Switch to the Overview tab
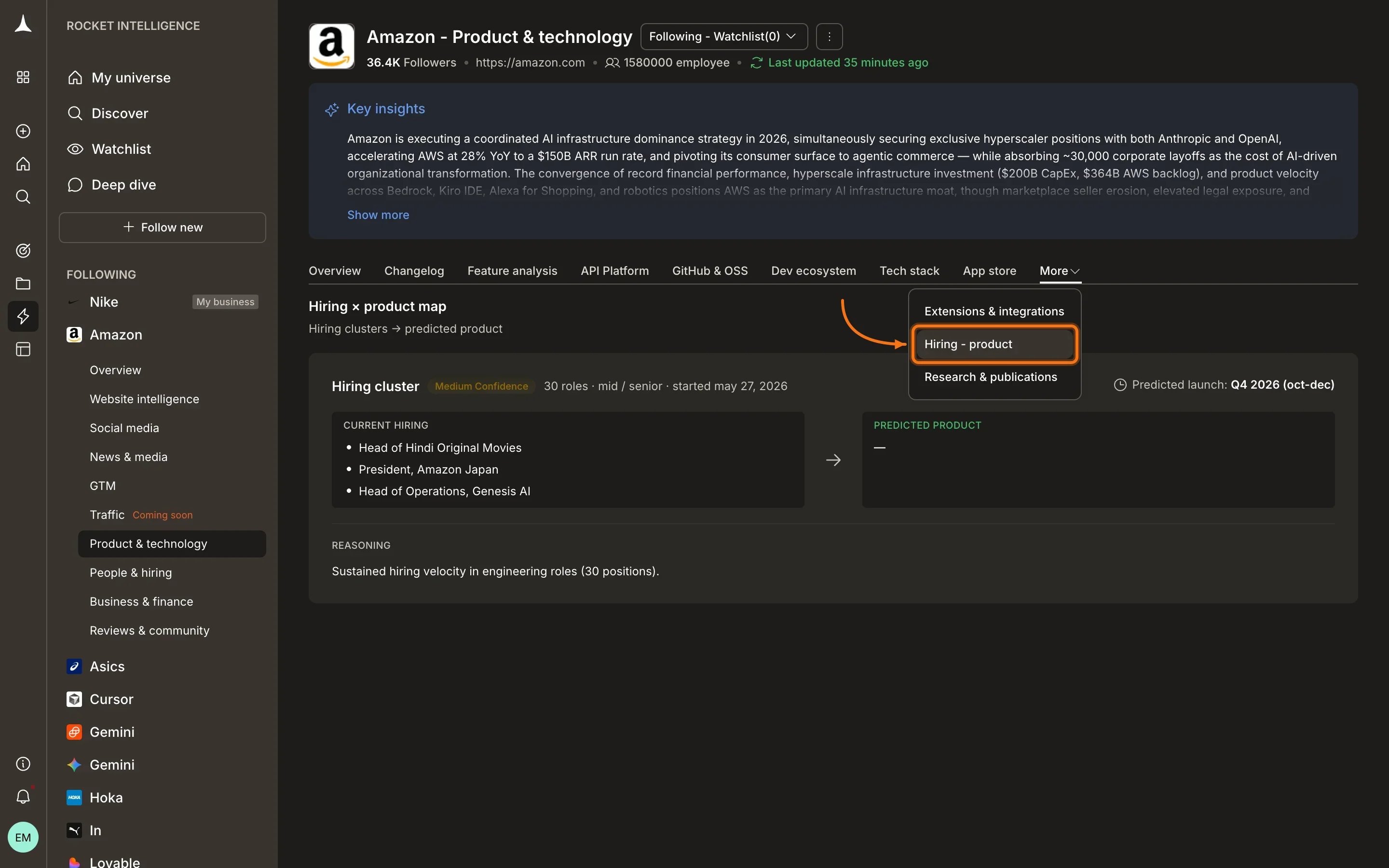This screenshot has width=1389, height=868. tap(335, 271)
